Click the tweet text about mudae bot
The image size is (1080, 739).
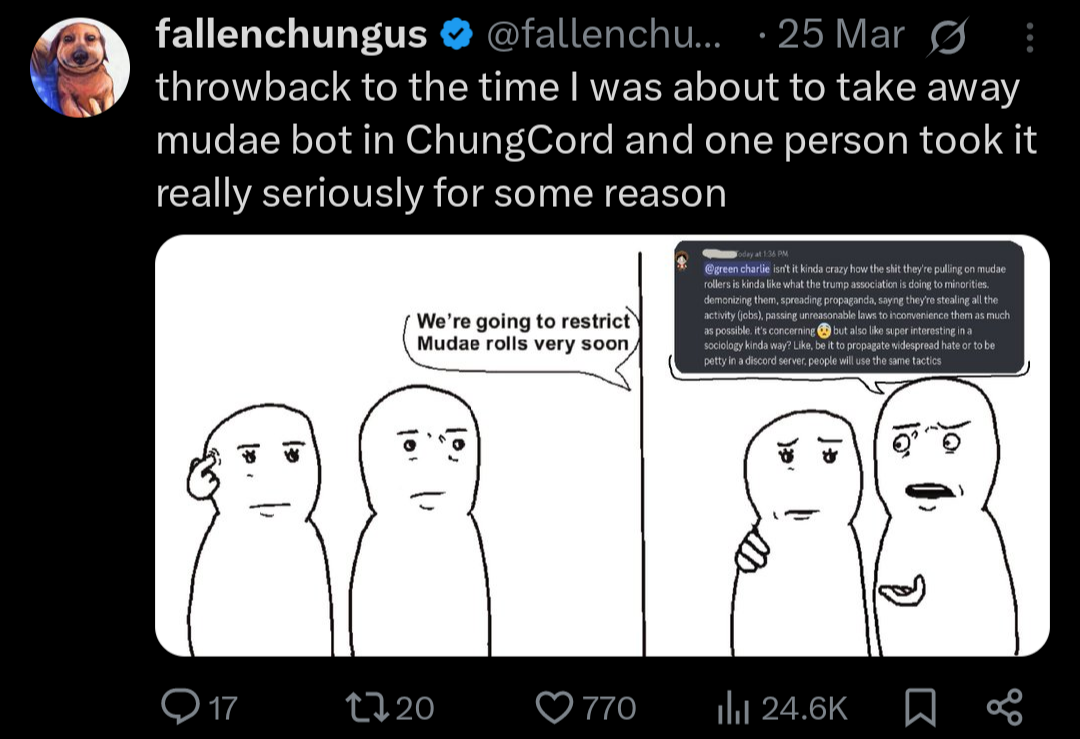tap(596, 140)
